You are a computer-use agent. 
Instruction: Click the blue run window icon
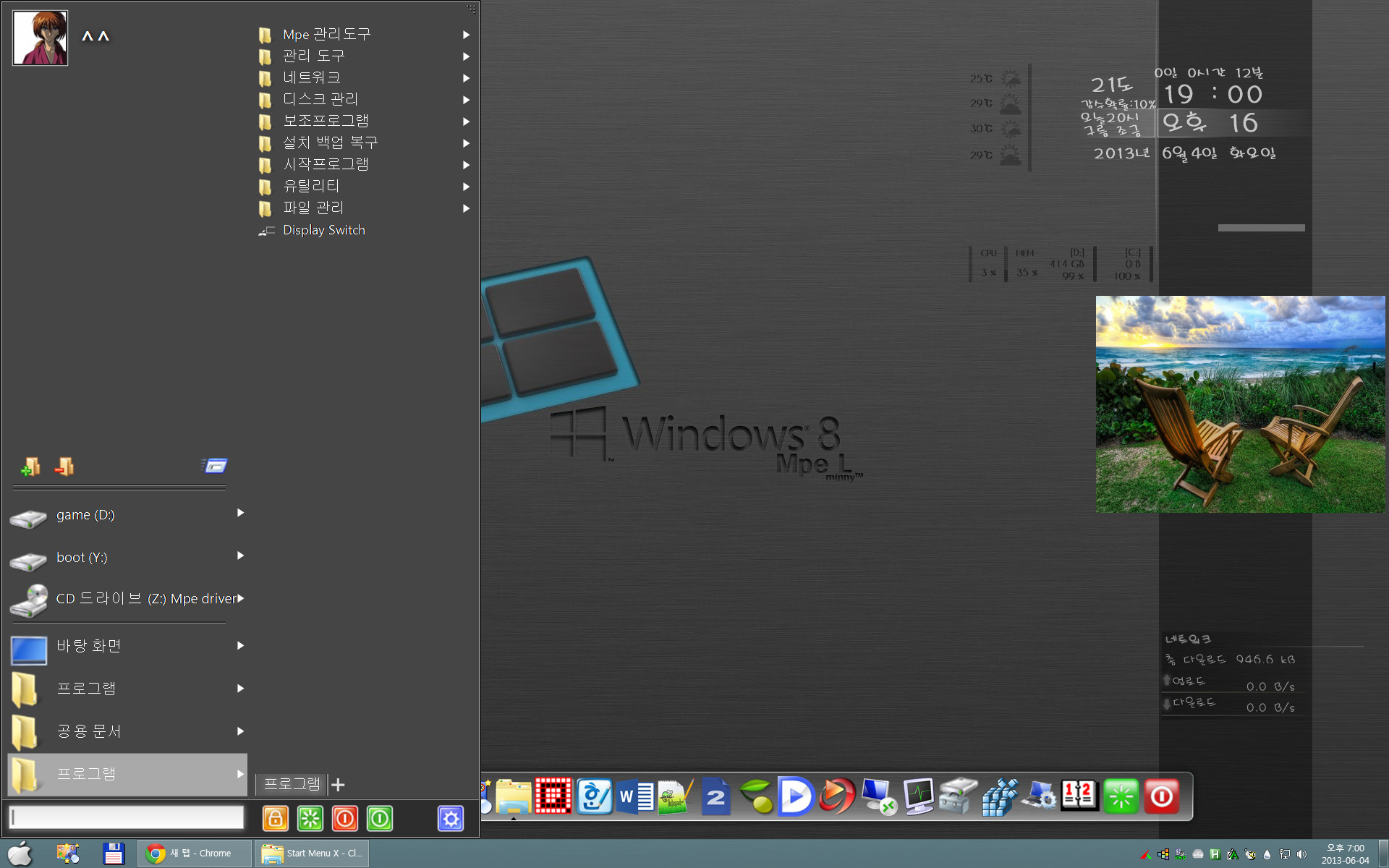pyautogui.click(x=215, y=466)
